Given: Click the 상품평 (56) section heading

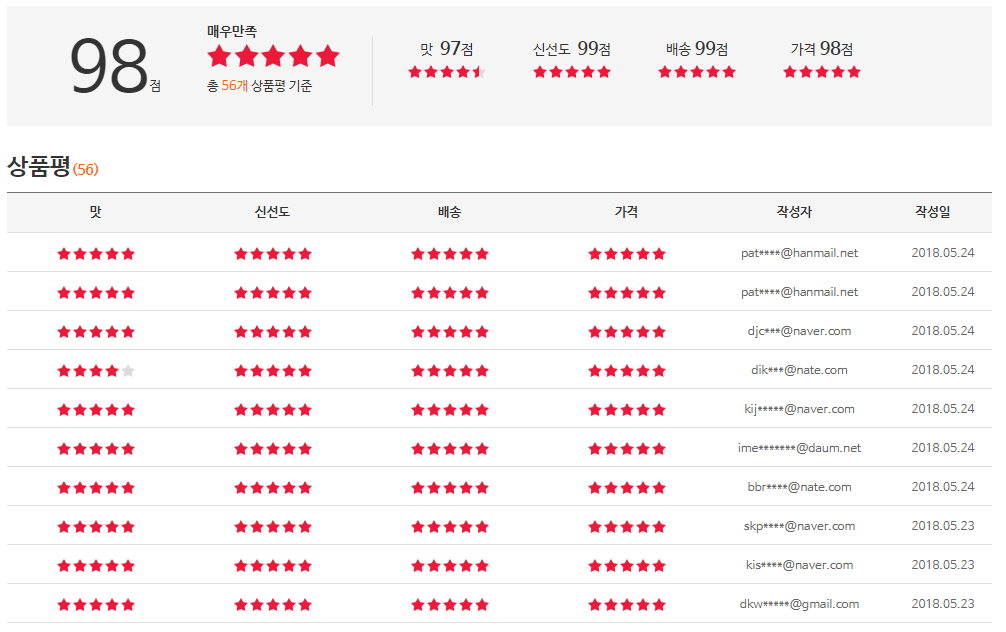Looking at the screenshot, I should (52, 167).
